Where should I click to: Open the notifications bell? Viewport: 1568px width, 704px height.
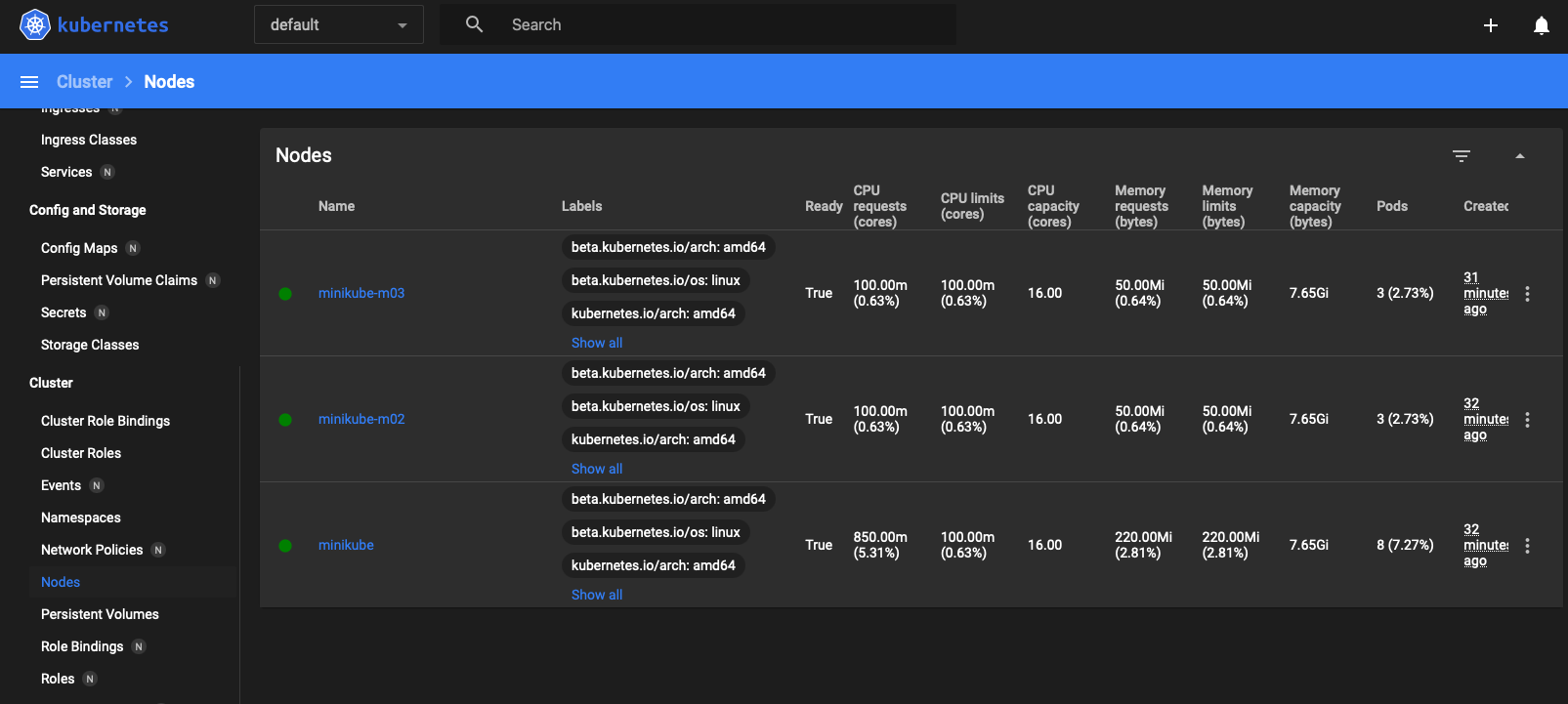pos(1542,25)
